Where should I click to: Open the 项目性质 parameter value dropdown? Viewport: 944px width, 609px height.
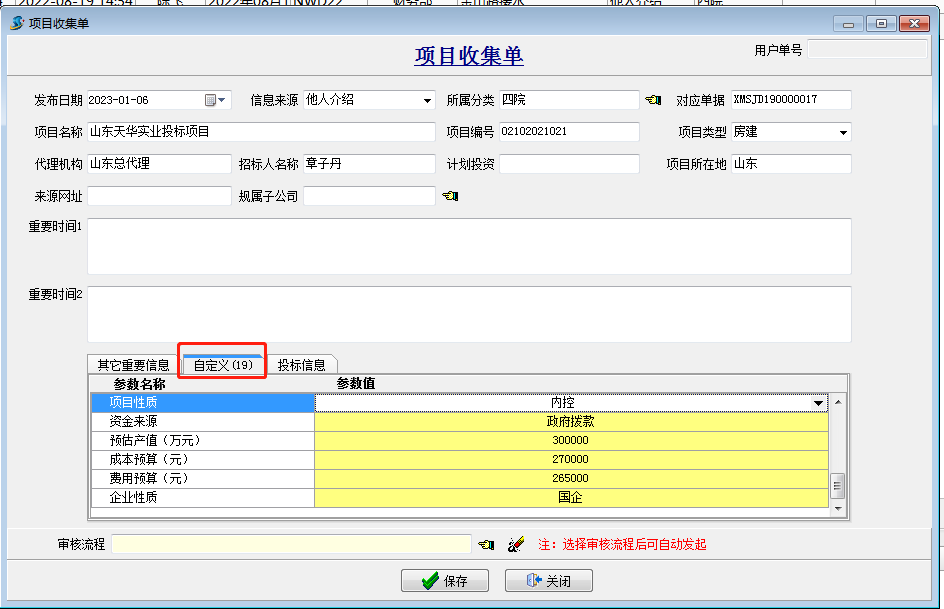pos(819,403)
